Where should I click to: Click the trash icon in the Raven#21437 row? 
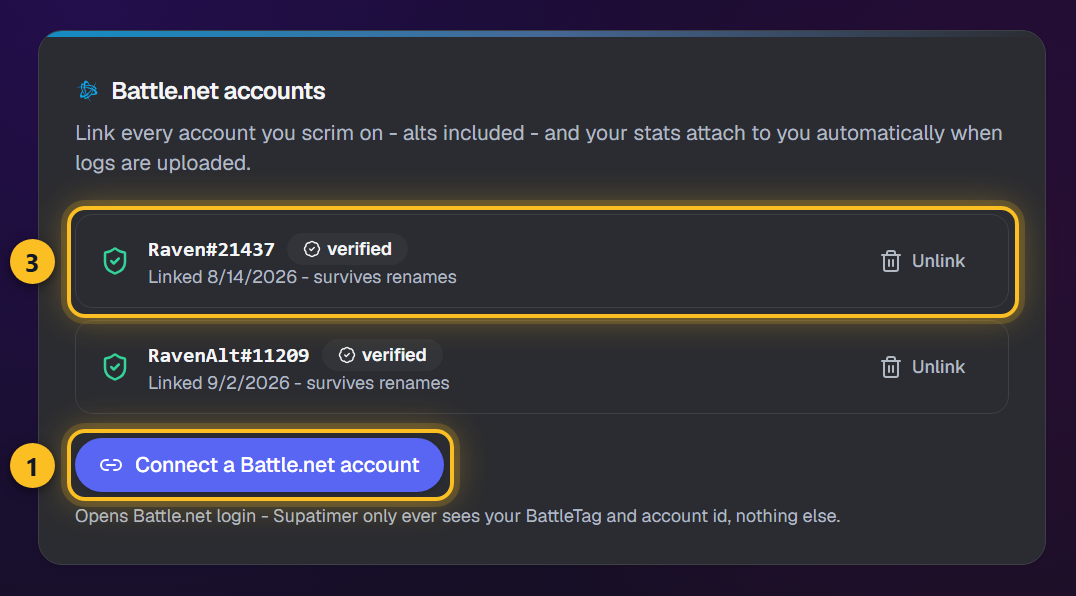[891, 261]
